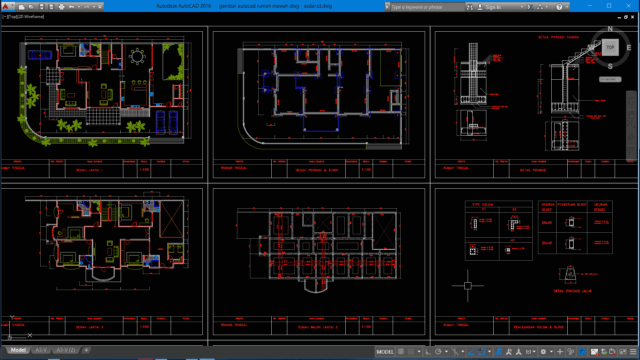Open the Redo history dropdown arrow
Screen dimensions: 640x360
point(94,7)
